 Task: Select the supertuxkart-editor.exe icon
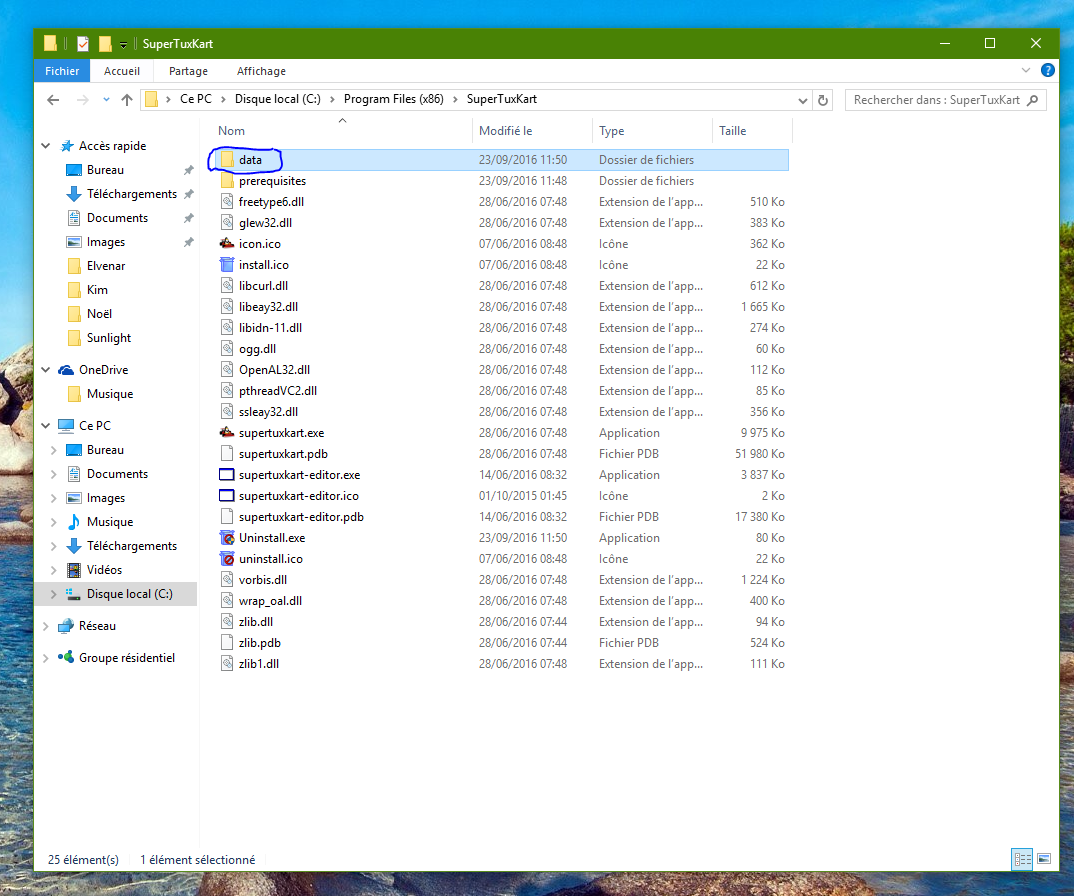coord(227,475)
